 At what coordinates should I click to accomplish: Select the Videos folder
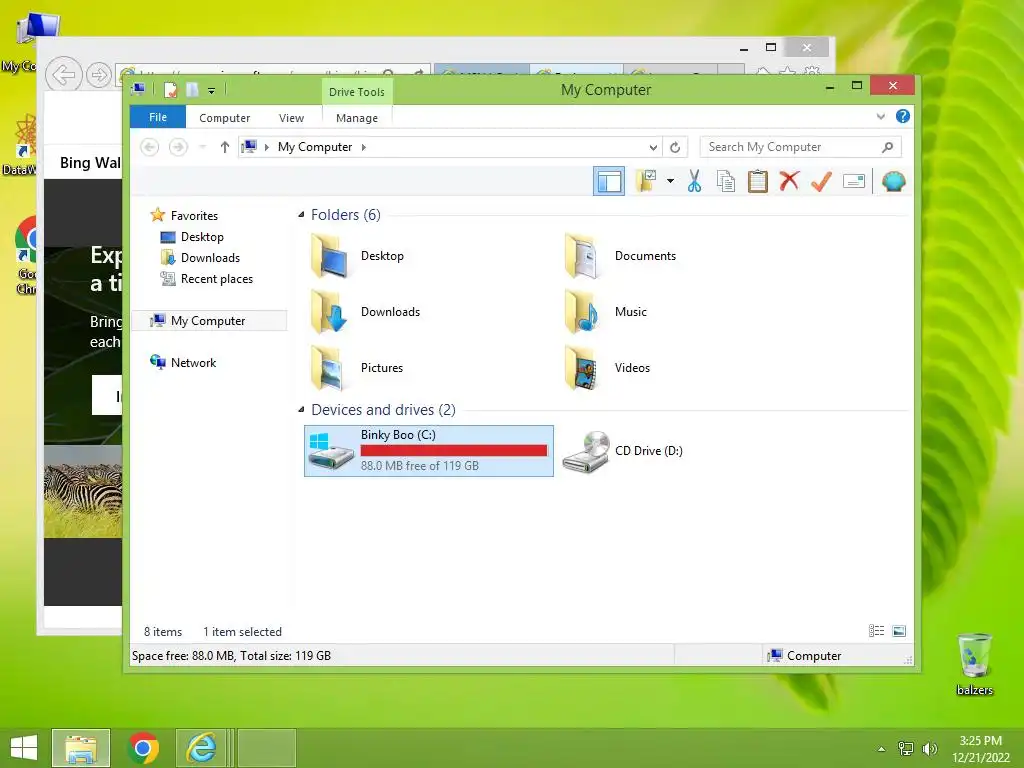point(607,368)
